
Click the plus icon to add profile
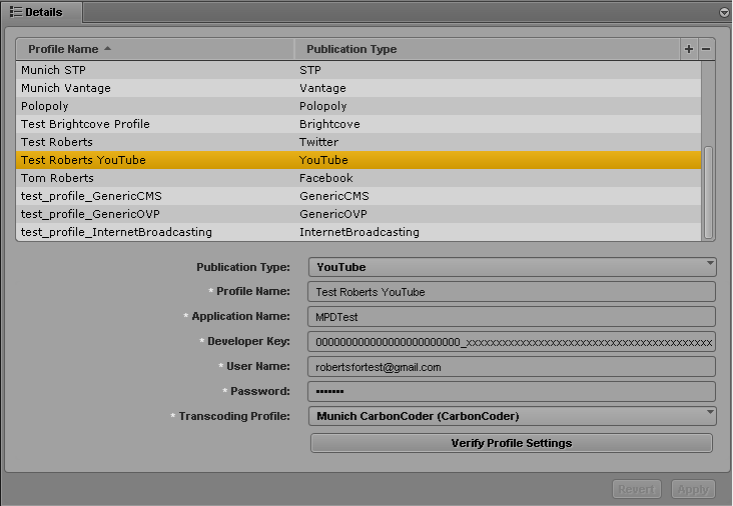[688, 49]
